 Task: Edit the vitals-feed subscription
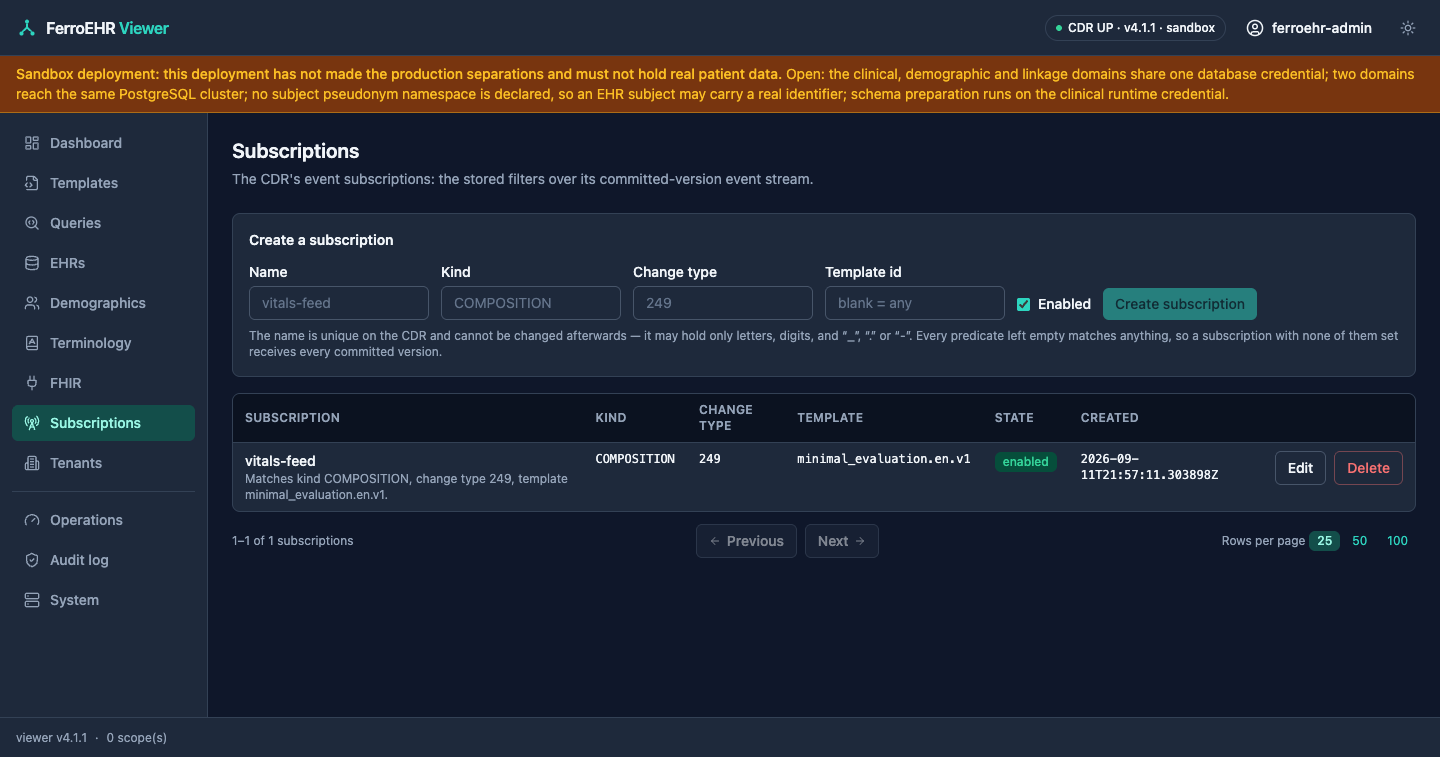1300,468
